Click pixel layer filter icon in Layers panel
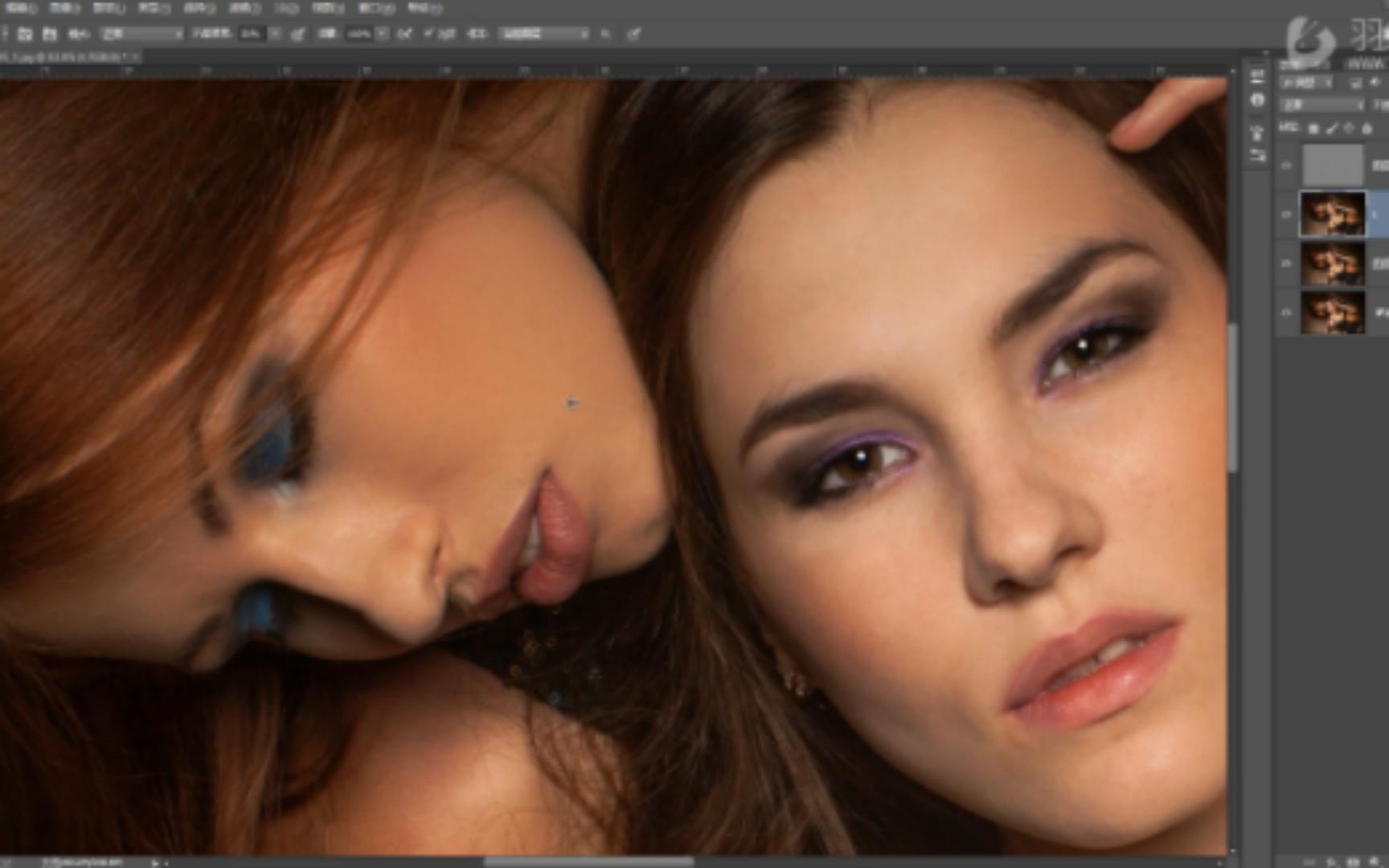 (1356, 83)
